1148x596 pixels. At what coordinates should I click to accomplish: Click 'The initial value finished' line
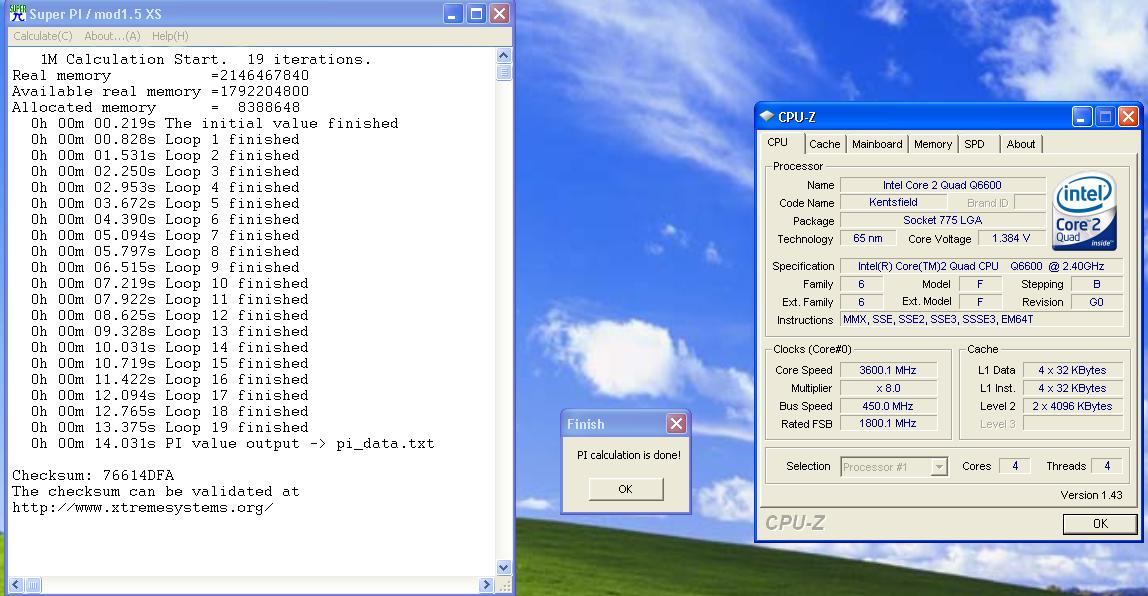[215, 123]
